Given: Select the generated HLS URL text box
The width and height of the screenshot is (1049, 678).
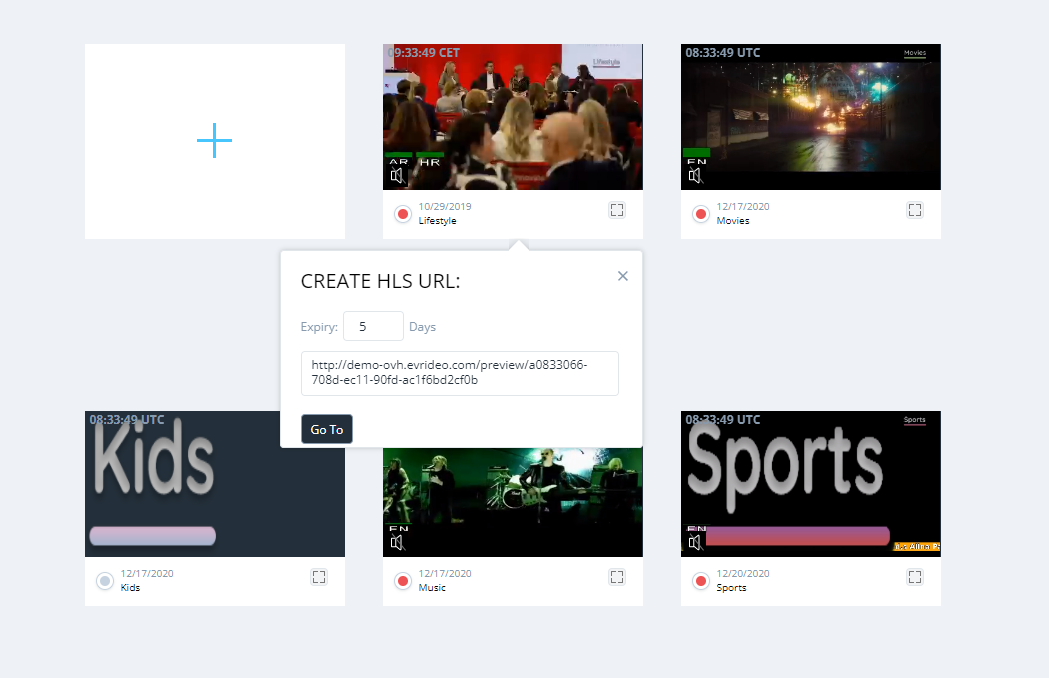Looking at the screenshot, I should tap(459, 373).
